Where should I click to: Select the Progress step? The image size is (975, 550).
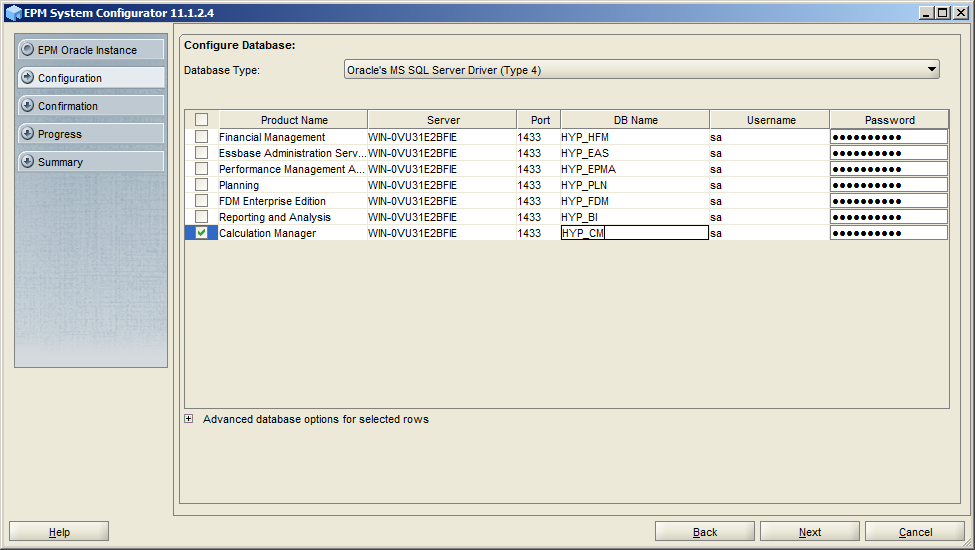[91, 133]
